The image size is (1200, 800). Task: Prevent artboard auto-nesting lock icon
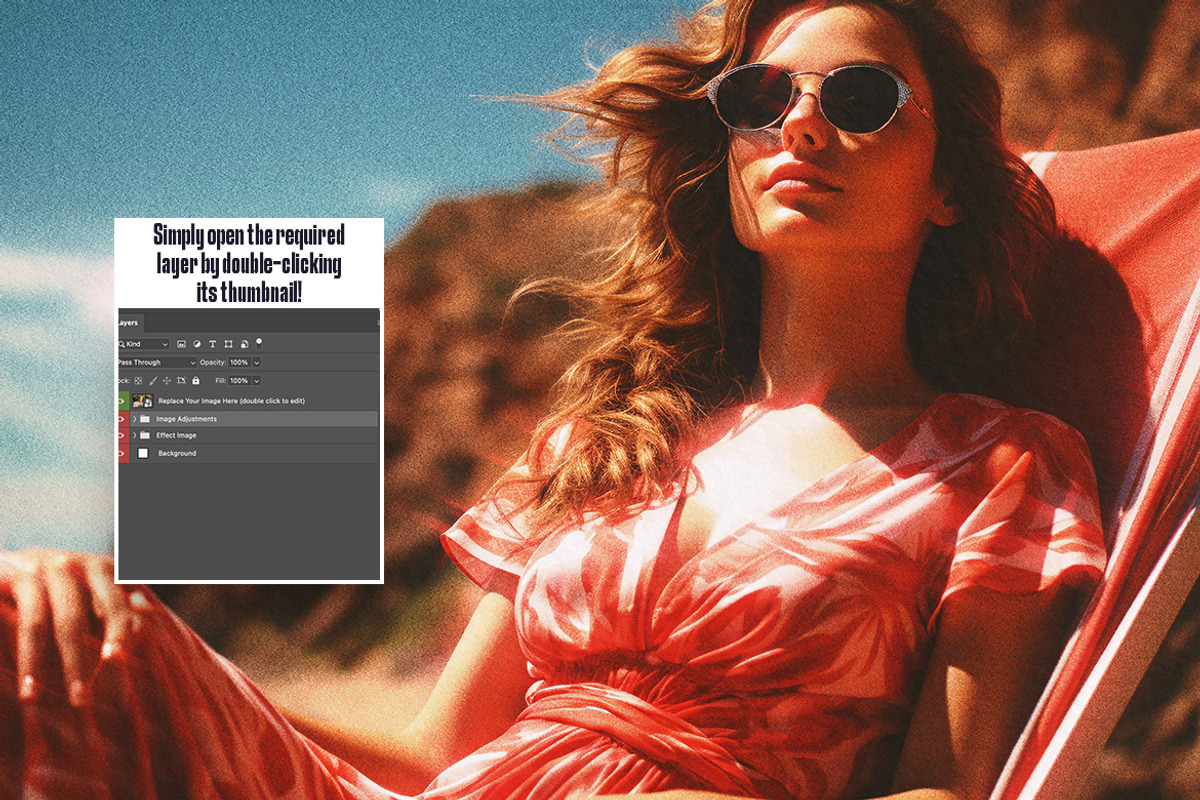click(x=181, y=381)
